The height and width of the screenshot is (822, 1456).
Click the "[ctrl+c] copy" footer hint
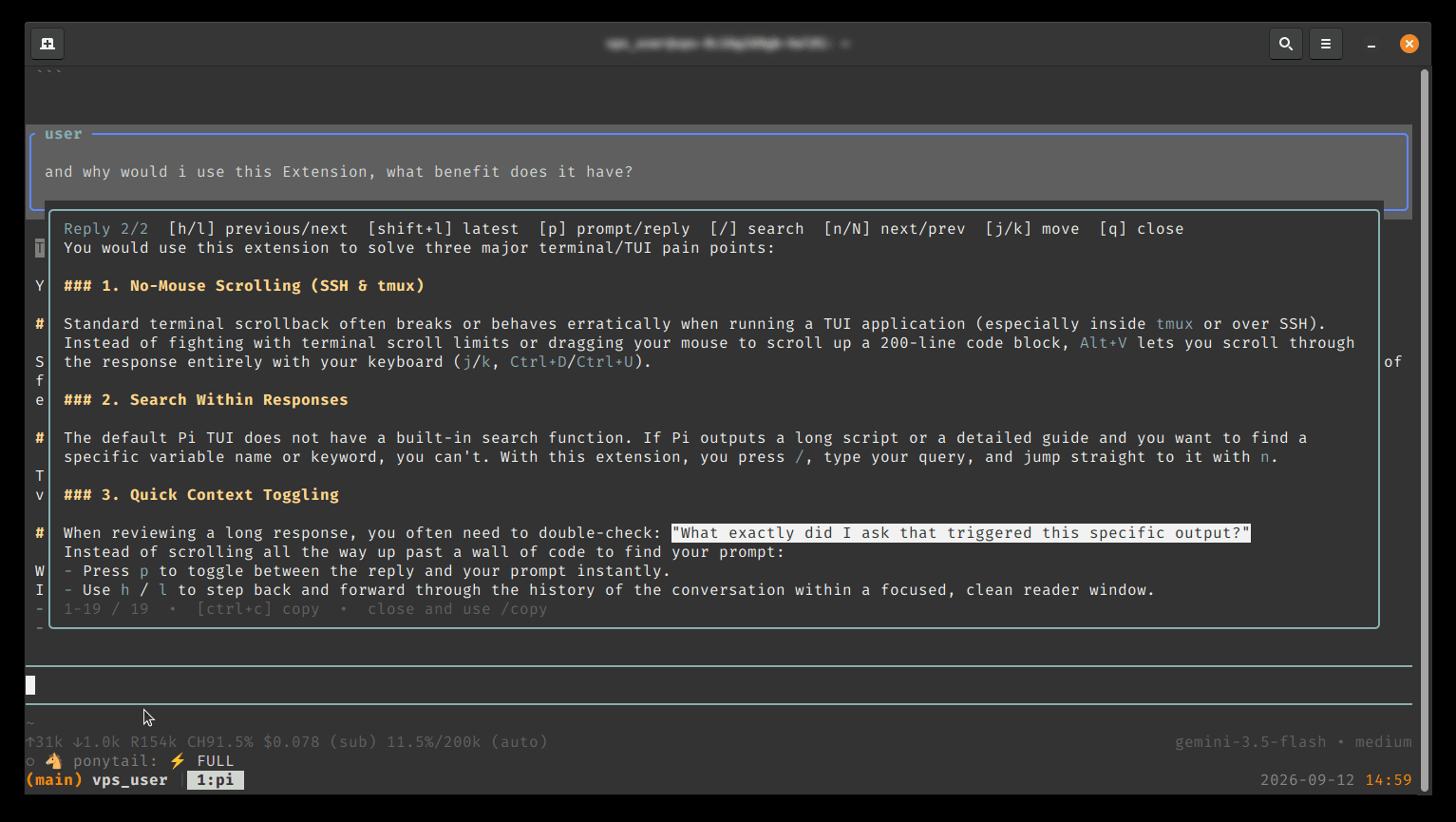[x=258, y=609]
